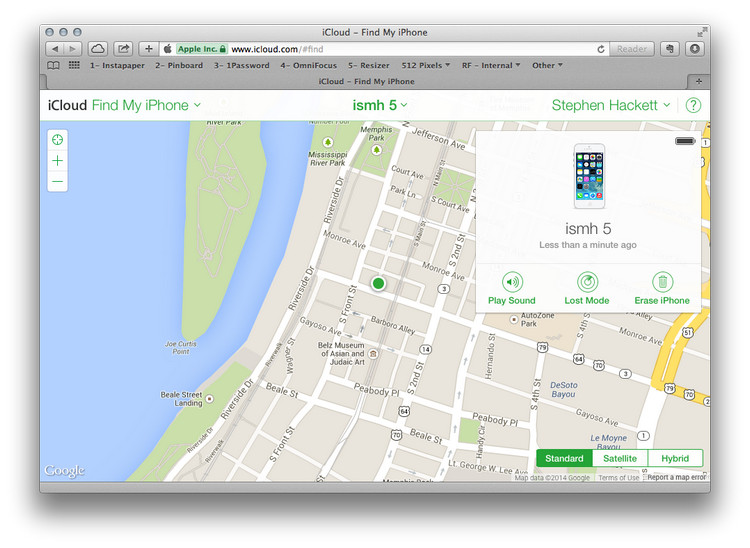Open the Resizer bookmark
Screen dimensions: 750x548
369,66
